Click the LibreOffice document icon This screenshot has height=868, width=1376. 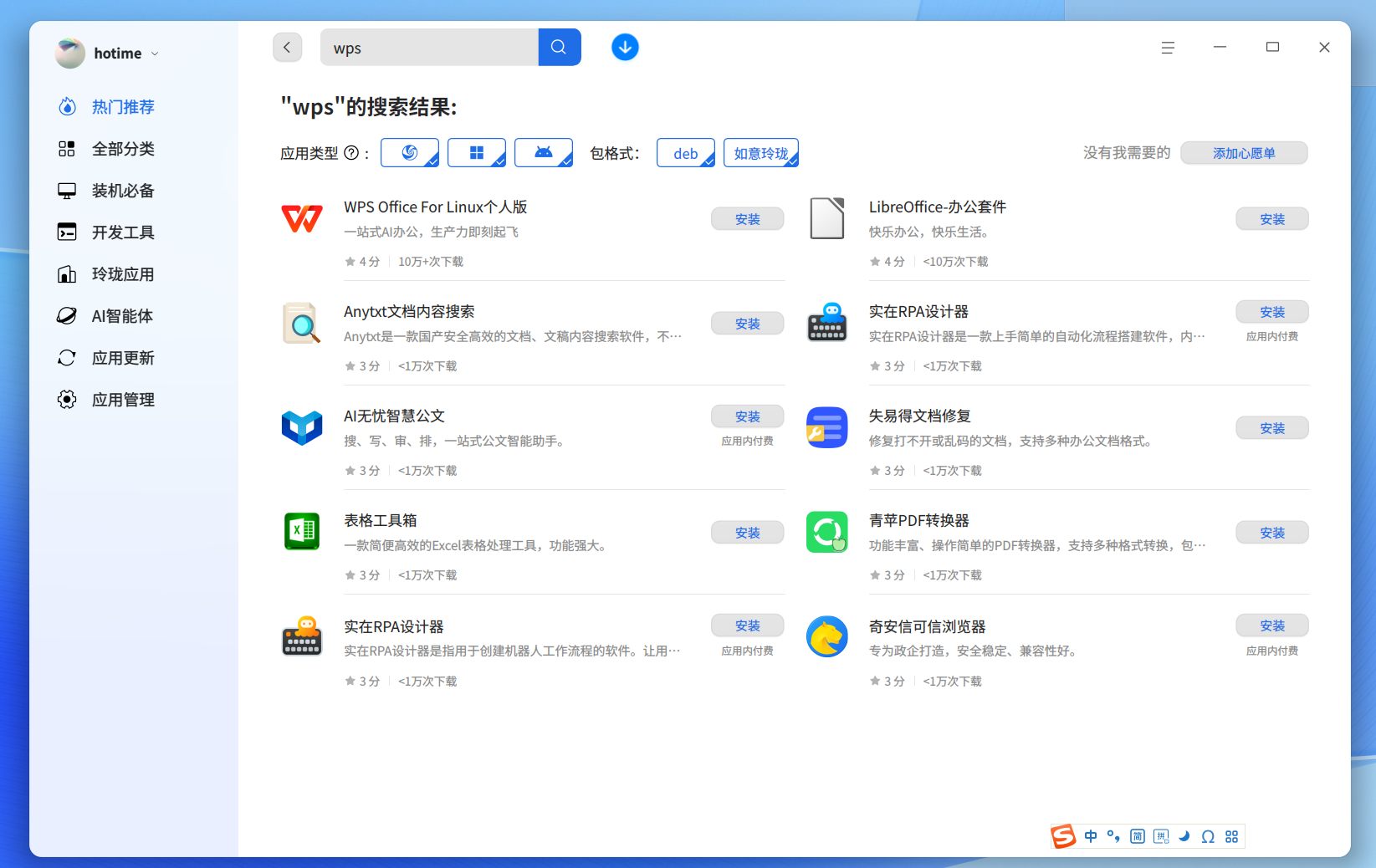(x=827, y=219)
